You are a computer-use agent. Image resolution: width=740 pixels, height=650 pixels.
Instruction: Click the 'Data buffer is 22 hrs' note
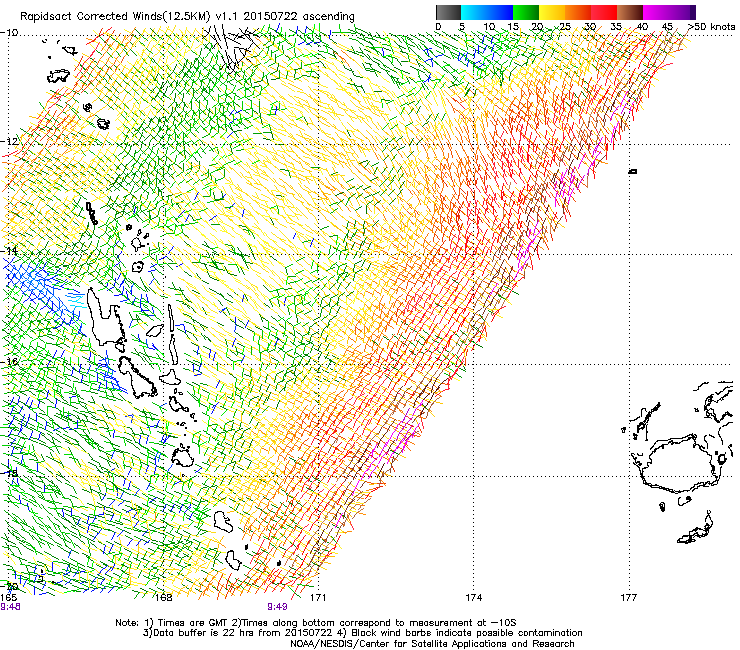(362, 633)
